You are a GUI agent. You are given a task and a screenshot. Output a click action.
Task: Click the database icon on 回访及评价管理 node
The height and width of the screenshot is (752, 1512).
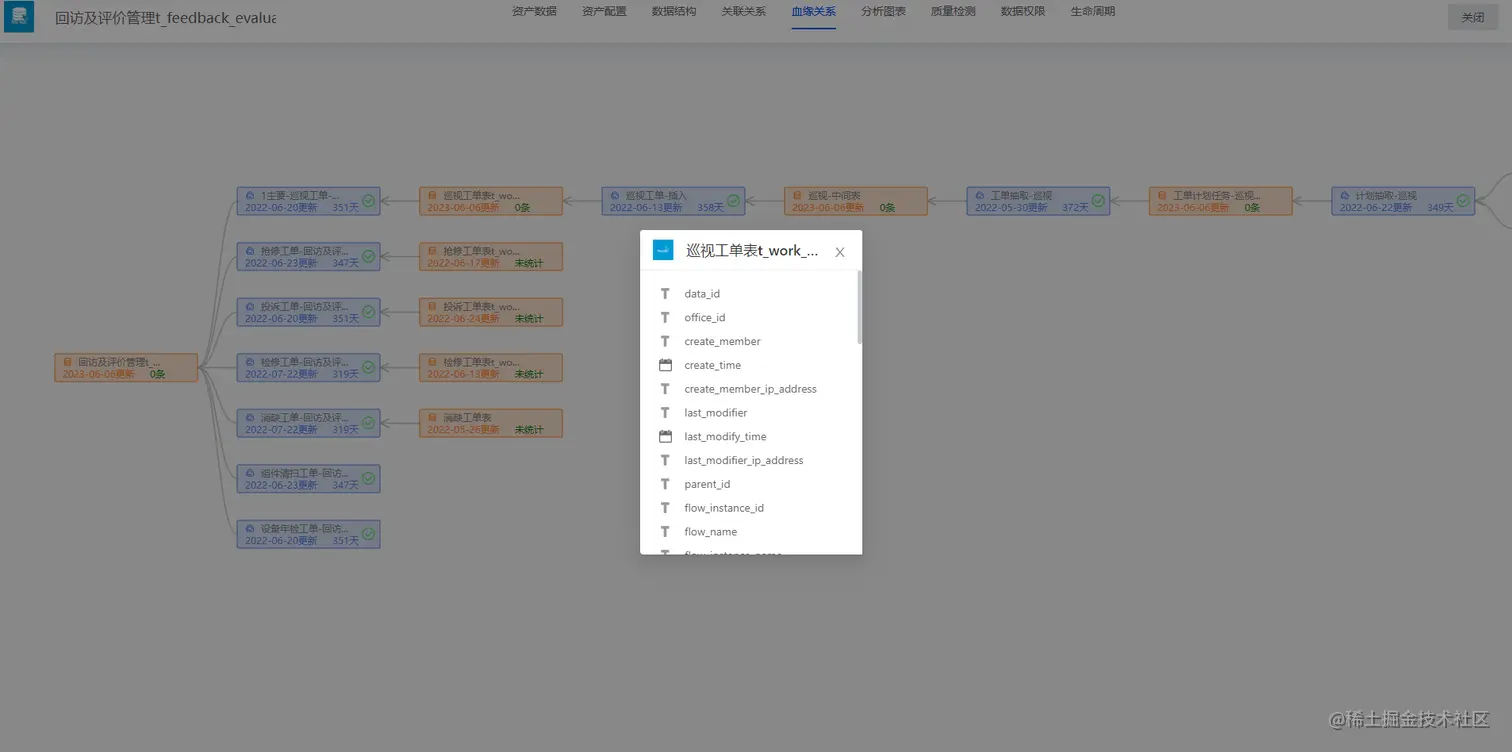pos(65,361)
